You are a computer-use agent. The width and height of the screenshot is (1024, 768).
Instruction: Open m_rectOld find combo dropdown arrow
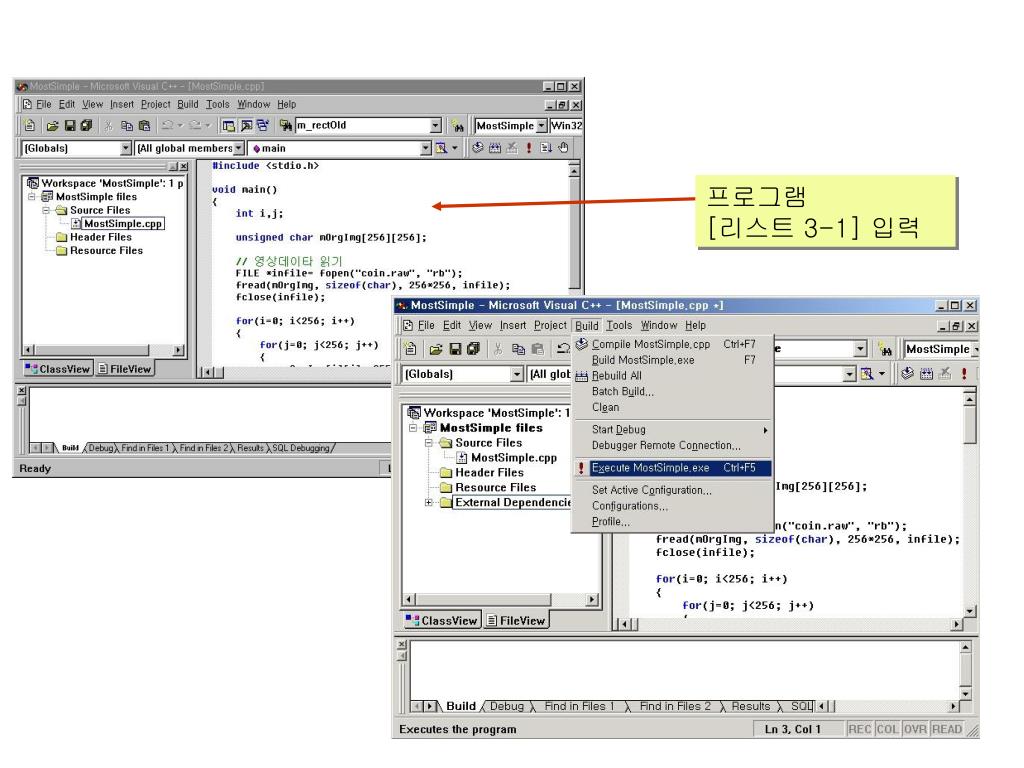tap(436, 125)
